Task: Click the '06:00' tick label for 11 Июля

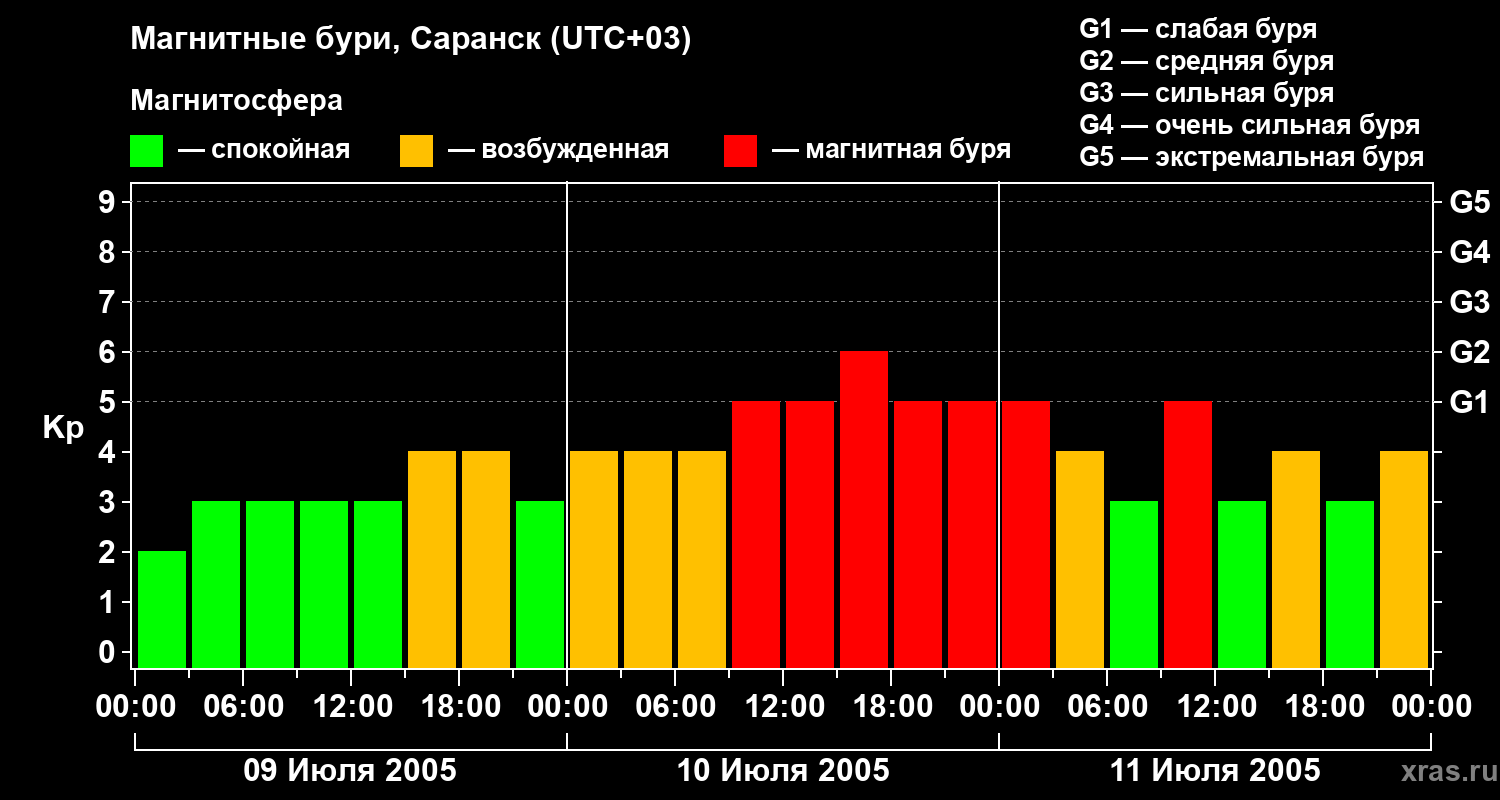Action: [x=1107, y=707]
